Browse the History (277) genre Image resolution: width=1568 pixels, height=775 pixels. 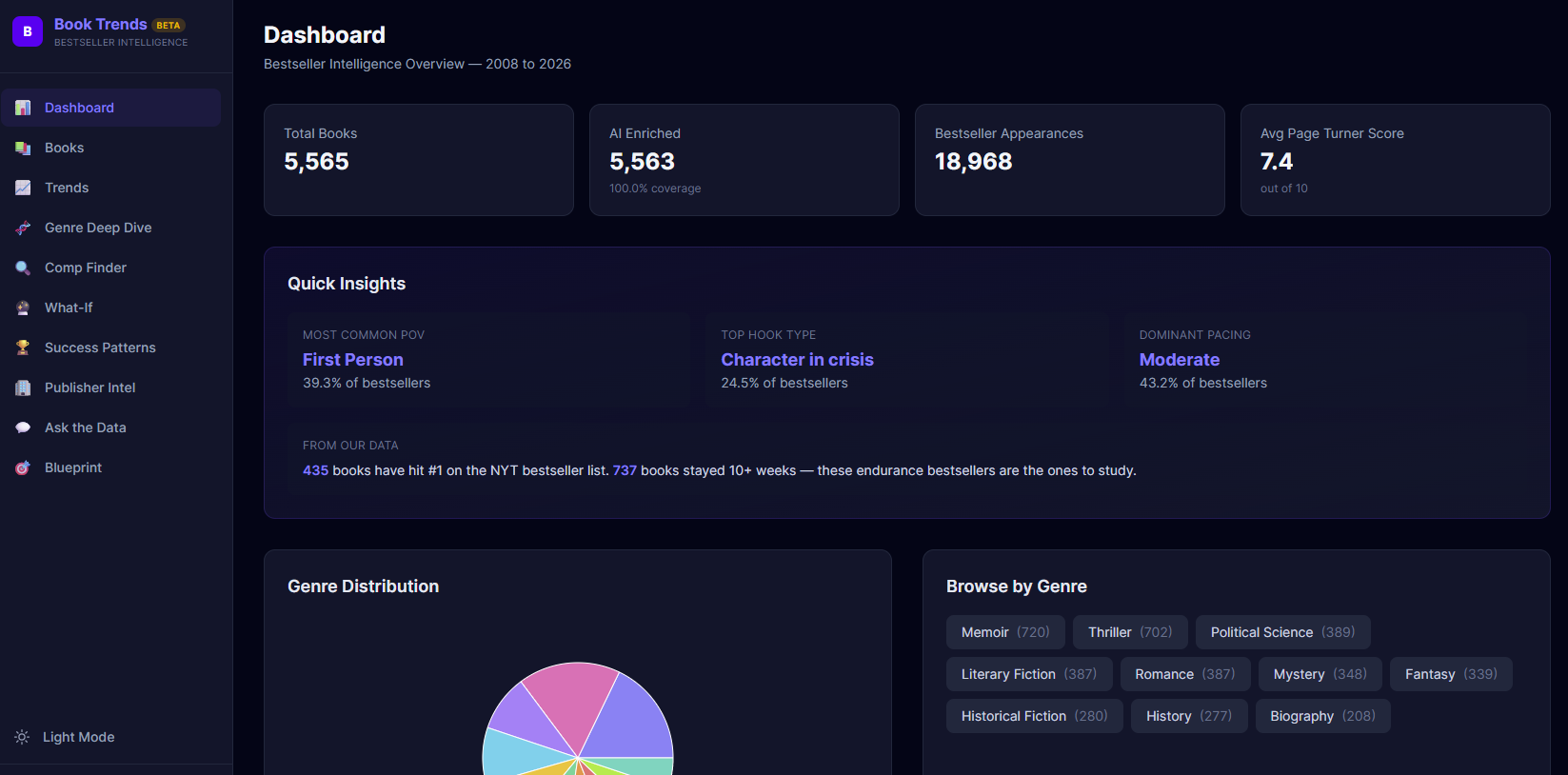pos(1189,716)
